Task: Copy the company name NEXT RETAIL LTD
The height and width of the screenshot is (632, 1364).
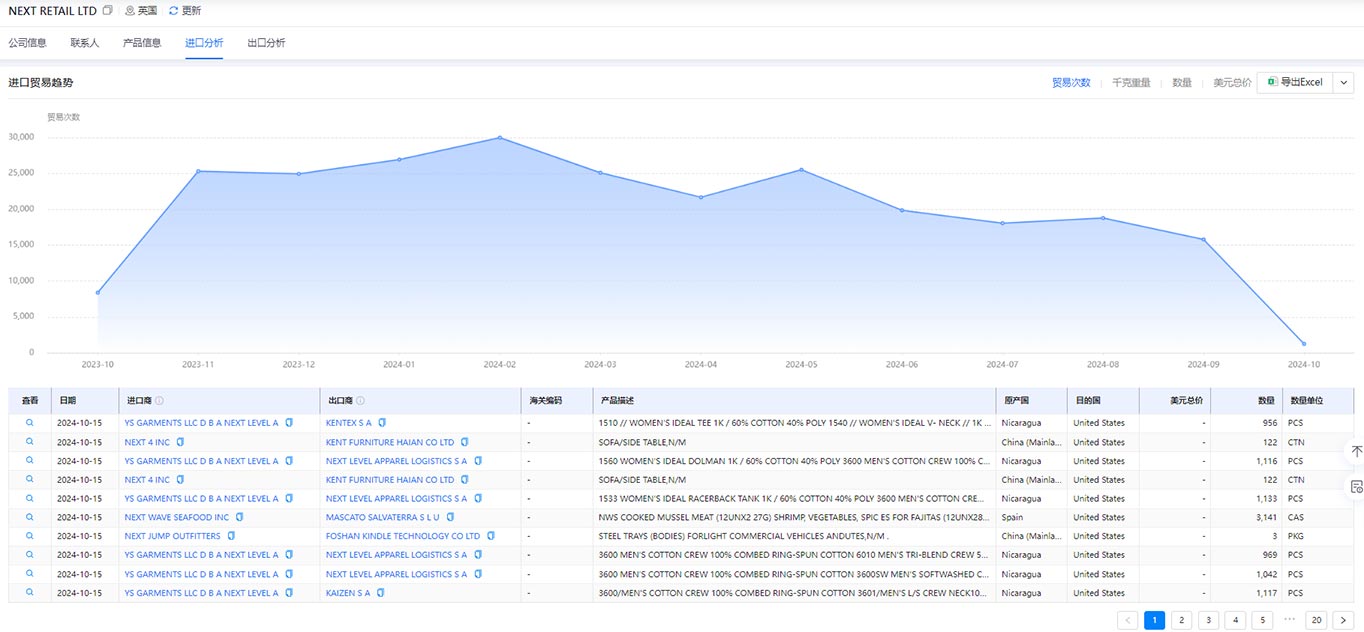Action: point(108,10)
